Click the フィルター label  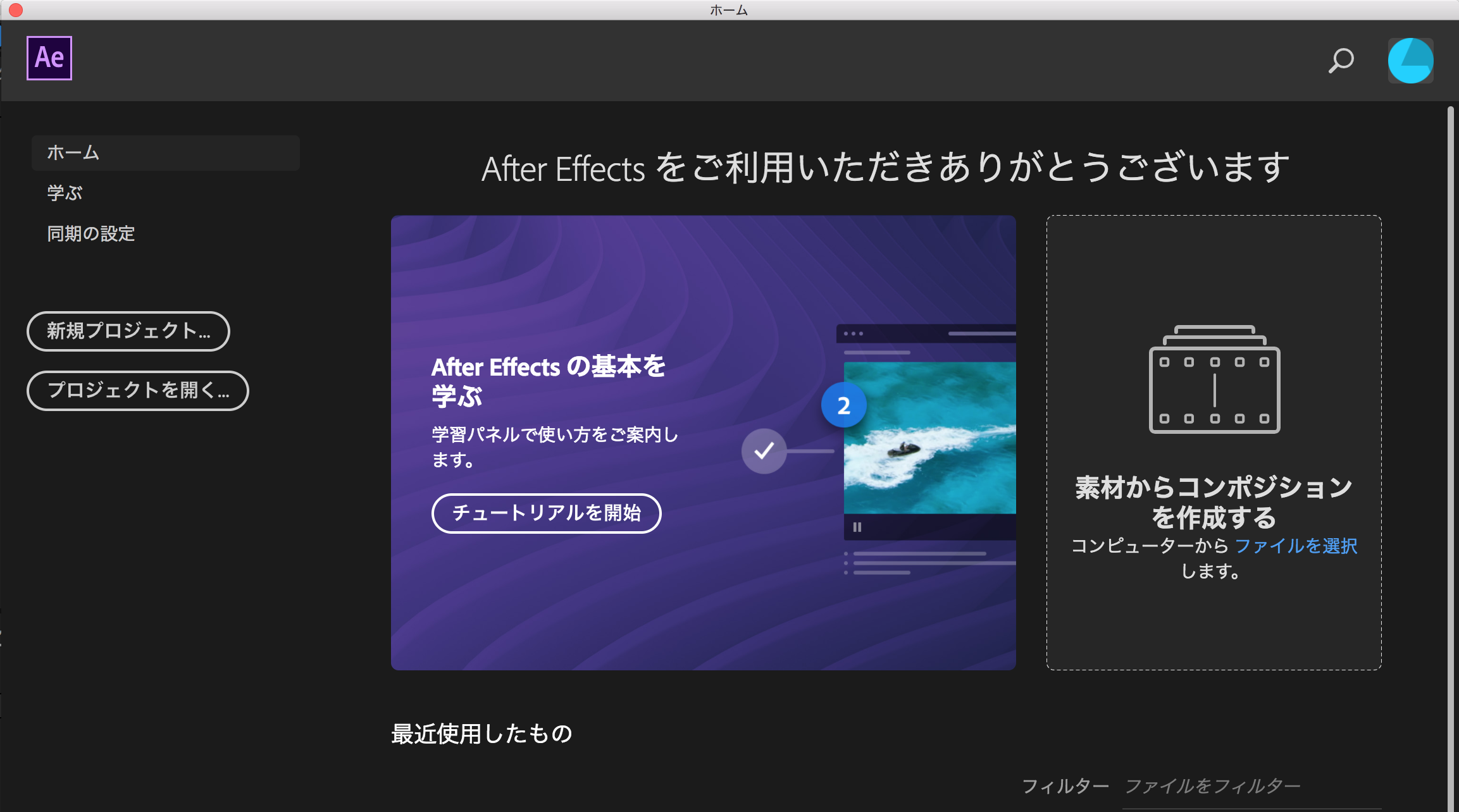pyautogui.click(x=1065, y=786)
